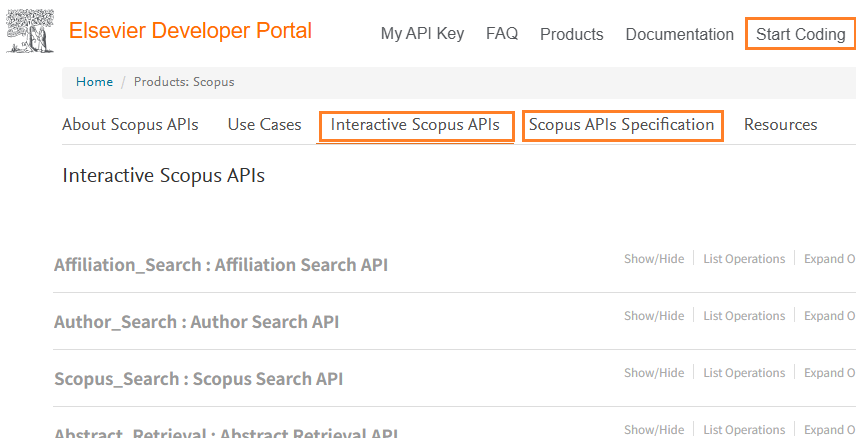Viewport: 856px width, 438px height.
Task: Open the Elsevier Developer Portal title link
Action: (x=190, y=31)
